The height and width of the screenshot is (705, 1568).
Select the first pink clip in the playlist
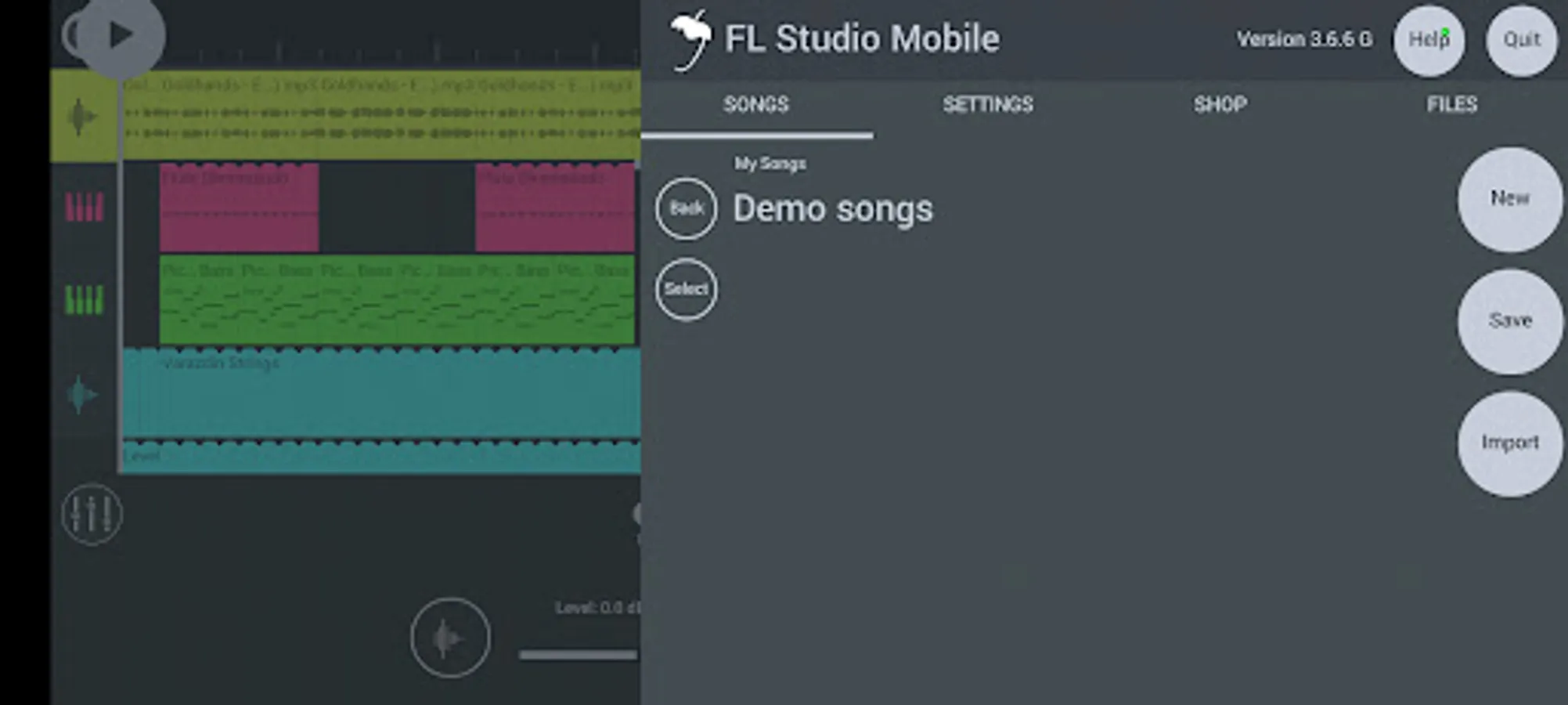pos(239,208)
